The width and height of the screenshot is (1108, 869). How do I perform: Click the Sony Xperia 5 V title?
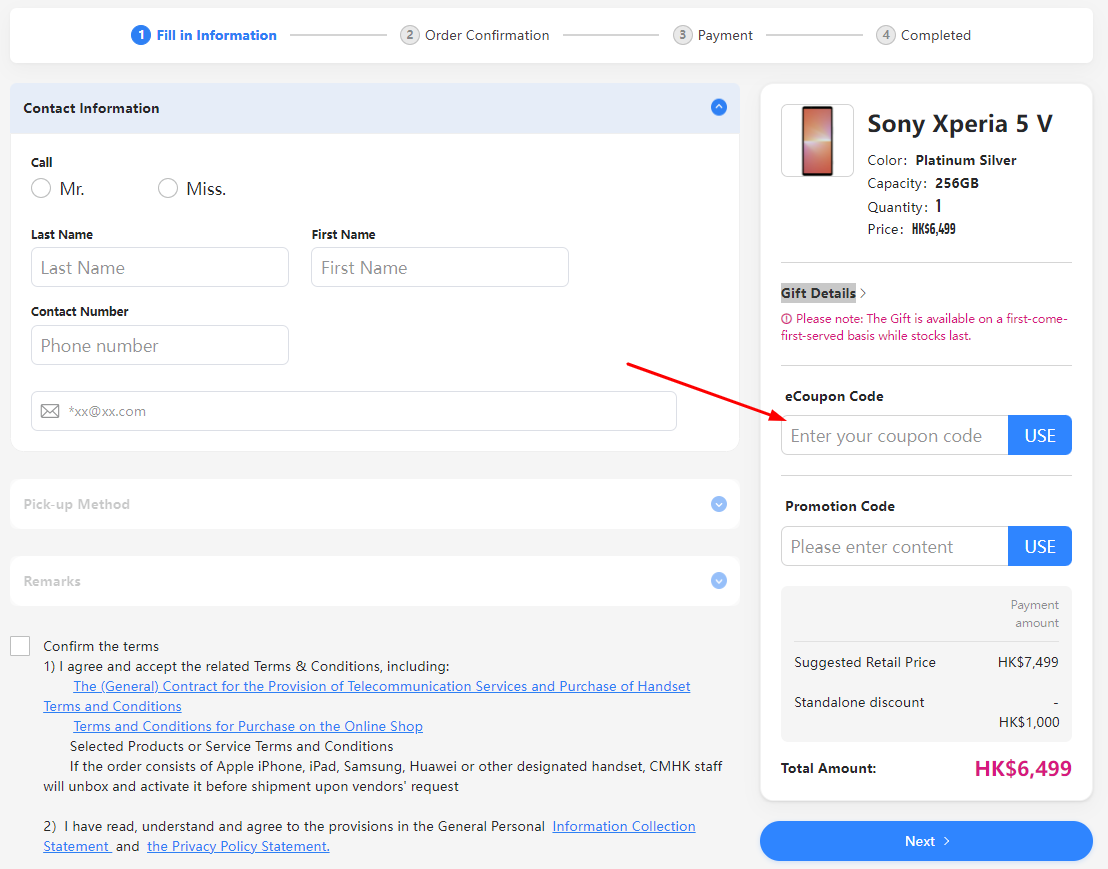point(960,124)
